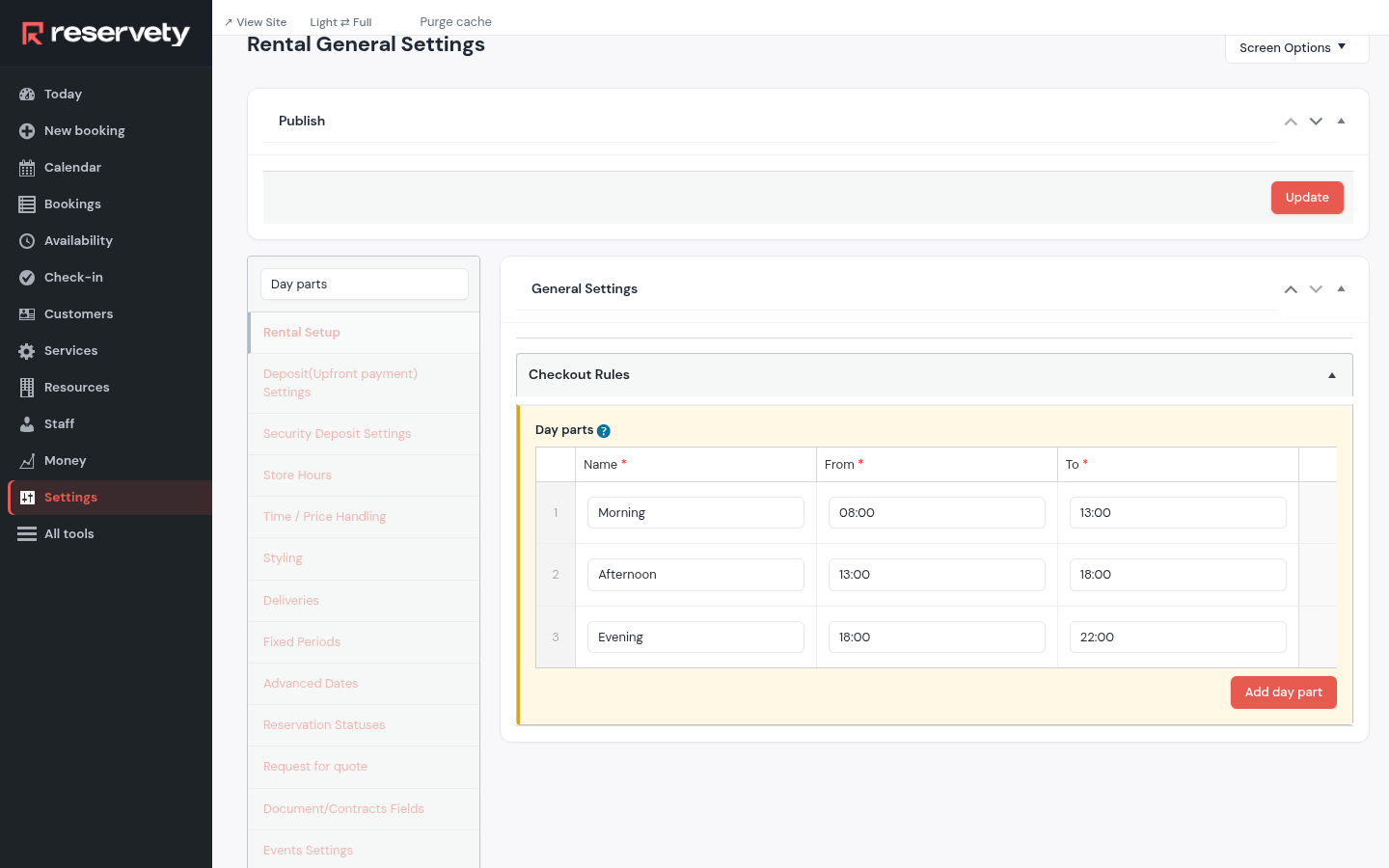Screen dimensions: 1389x868
Task: Open the Deposit(Upfront payment) Settings tab
Action: (x=364, y=383)
